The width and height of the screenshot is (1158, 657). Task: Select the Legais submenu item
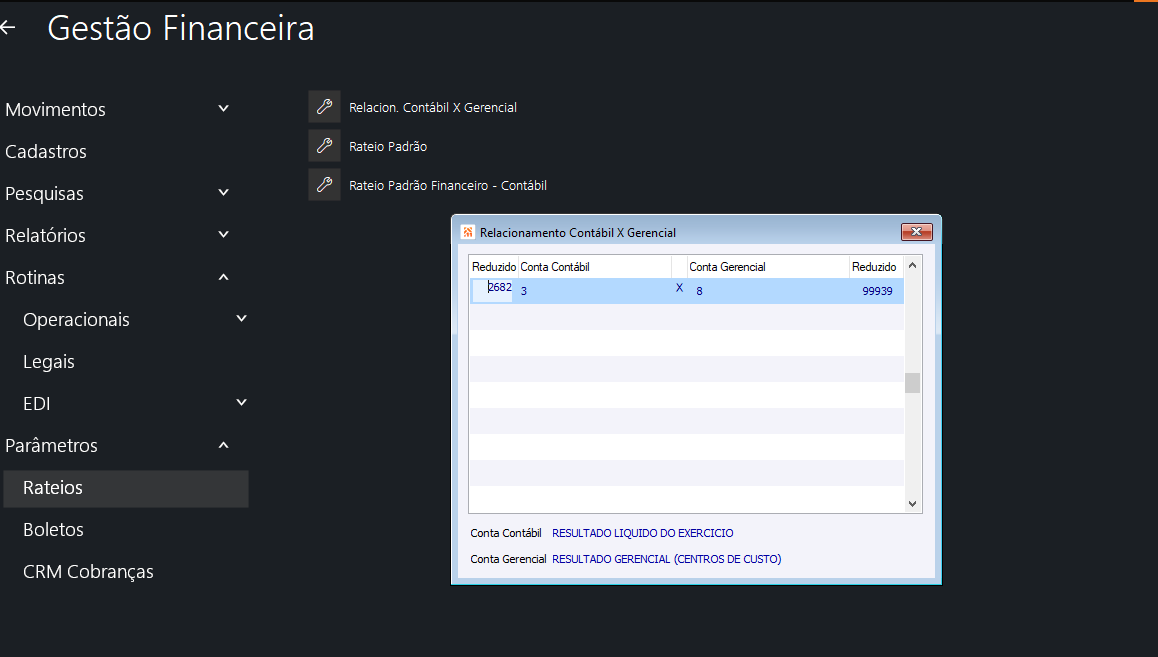(x=49, y=362)
